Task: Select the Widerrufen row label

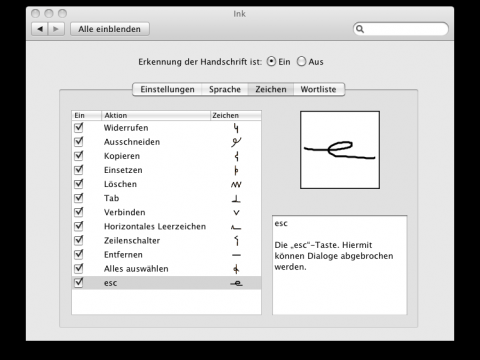Action: (x=126, y=128)
